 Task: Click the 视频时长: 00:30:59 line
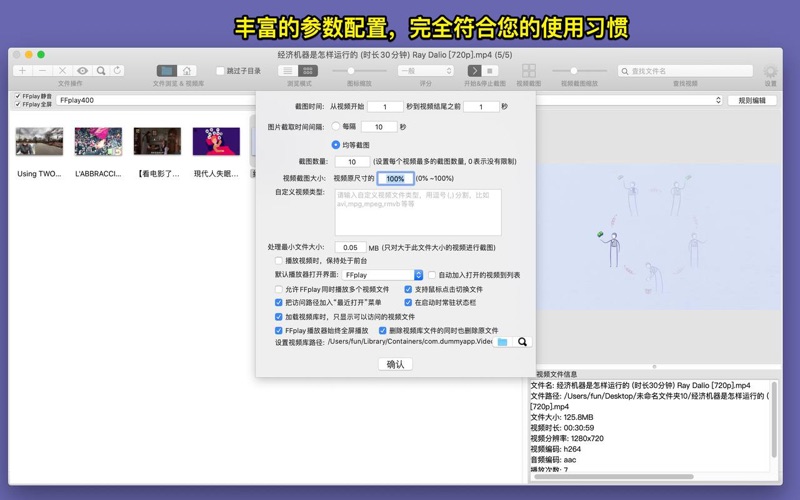pyautogui.click(x=562, y=428)
